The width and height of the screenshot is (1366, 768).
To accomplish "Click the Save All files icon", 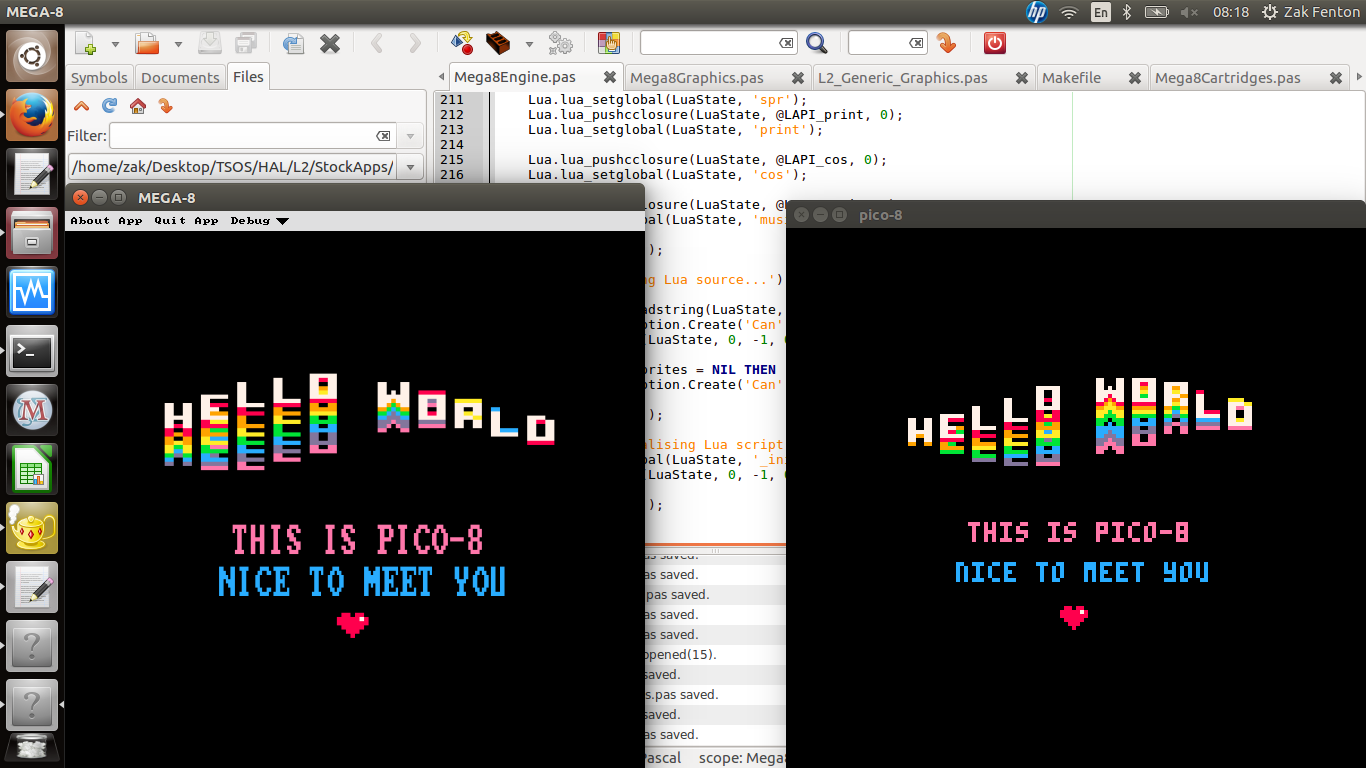I will (x=246, y=43).
